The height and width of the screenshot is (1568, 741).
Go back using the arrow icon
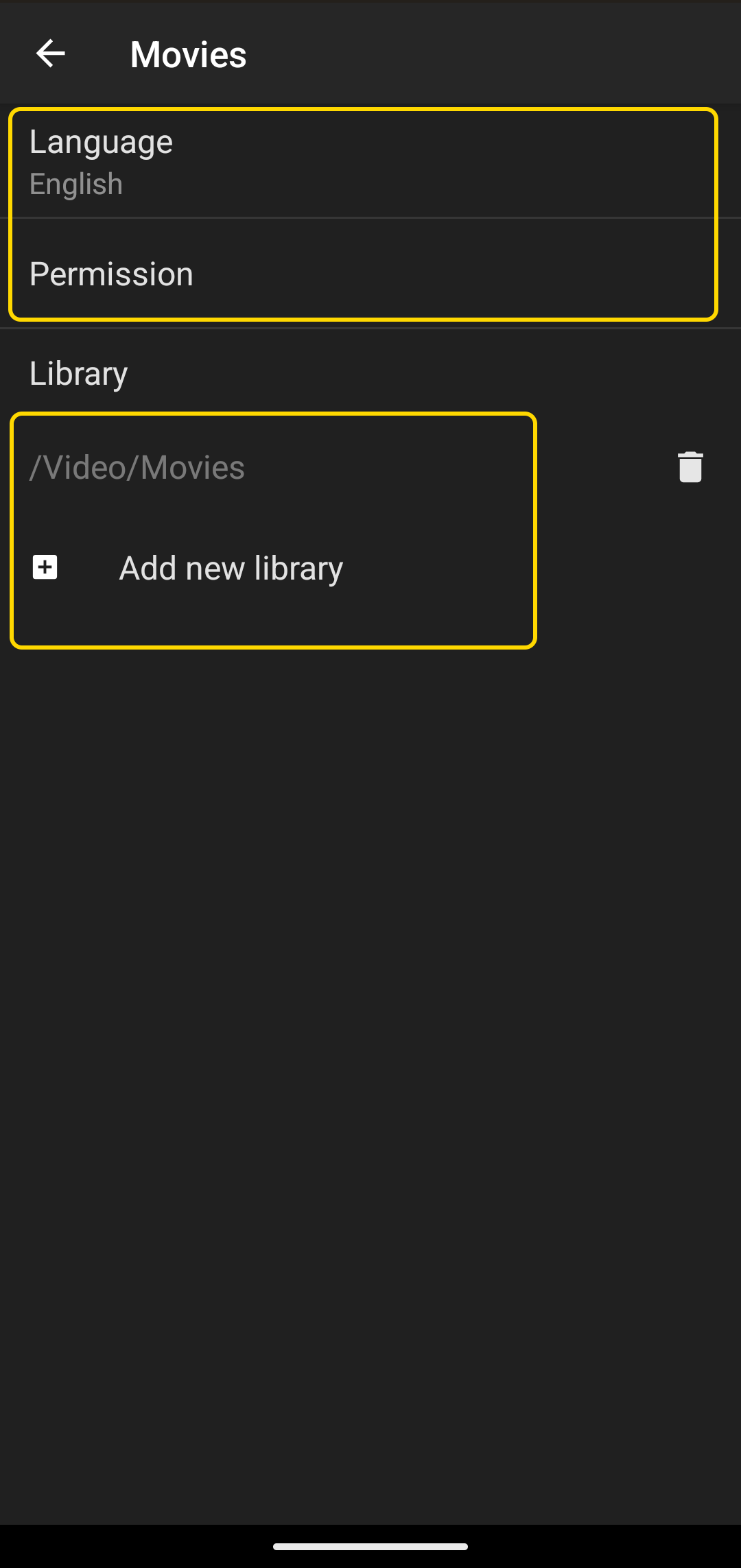click(50, 54)
